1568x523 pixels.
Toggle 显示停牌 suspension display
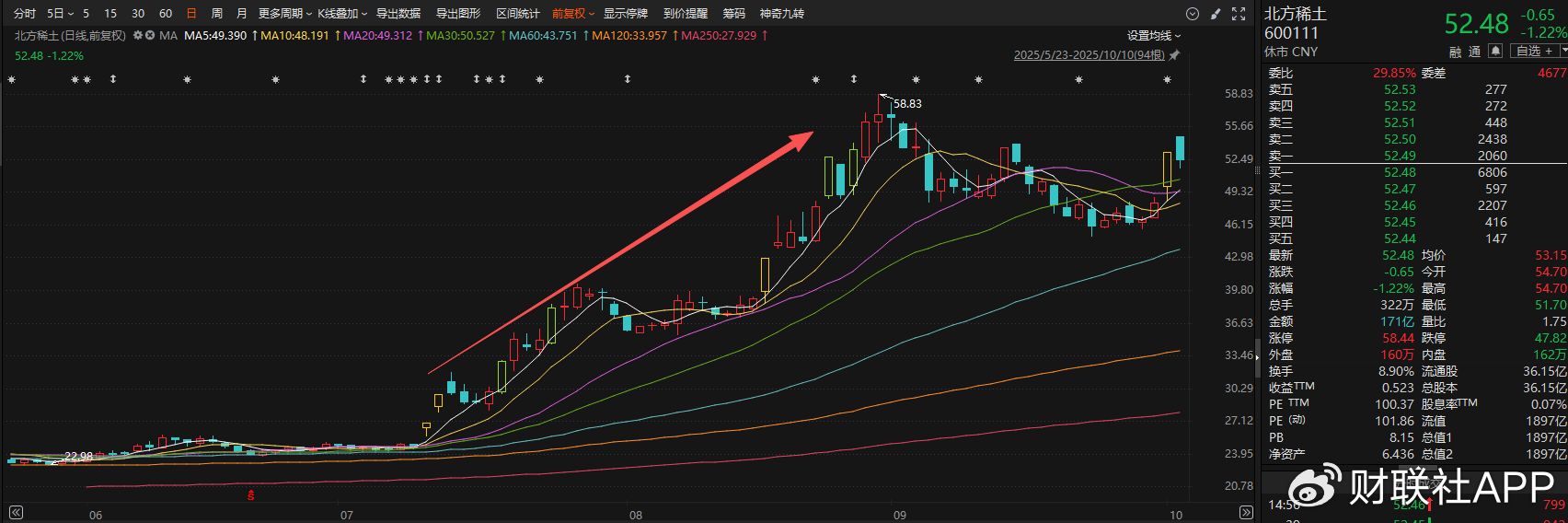pos(626,14)
